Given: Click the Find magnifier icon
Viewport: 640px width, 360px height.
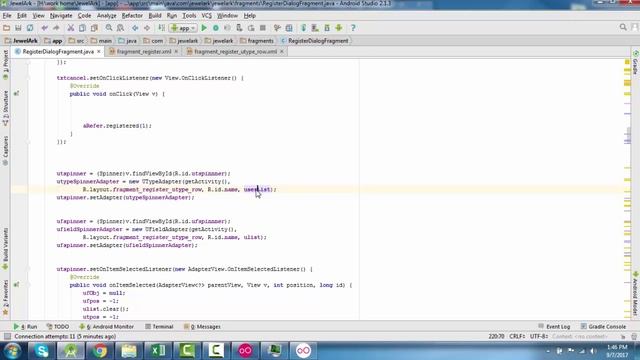Looking at the screenshot, I should coord(109,28).
